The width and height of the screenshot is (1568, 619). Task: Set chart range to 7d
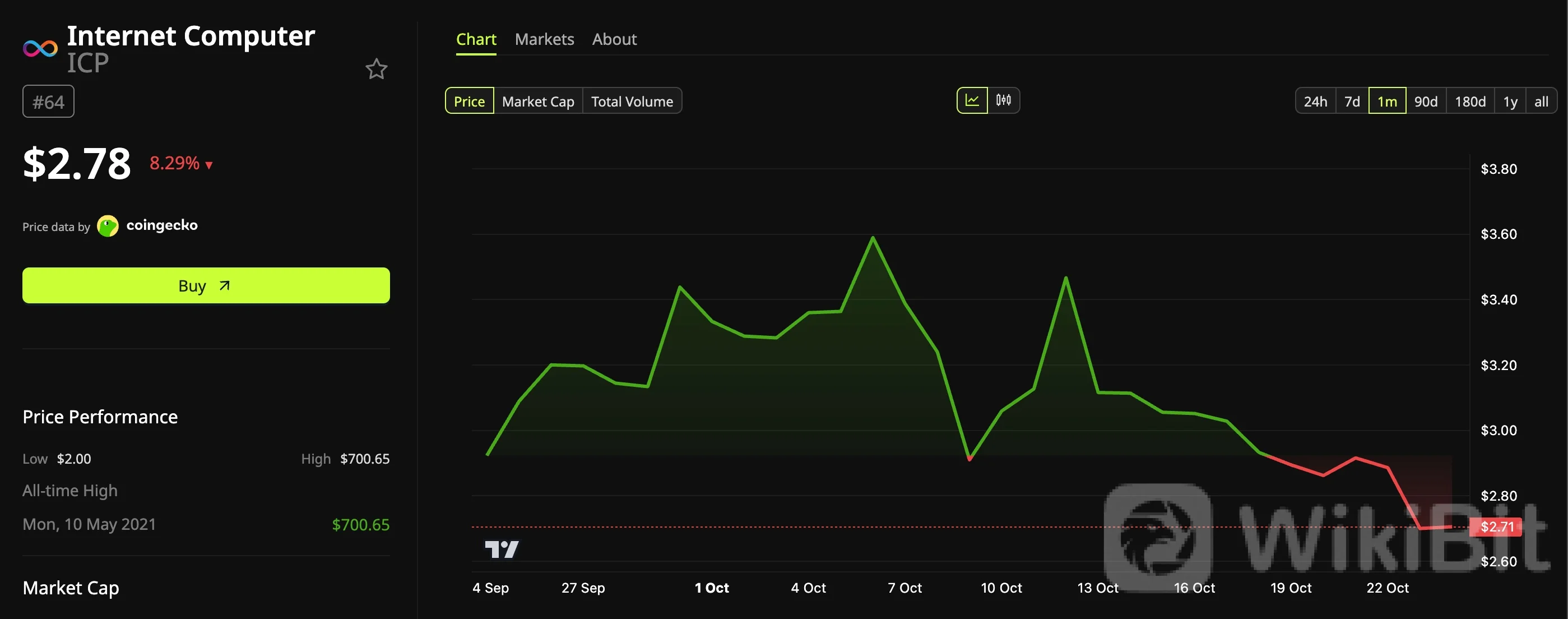click(1352, 101)
